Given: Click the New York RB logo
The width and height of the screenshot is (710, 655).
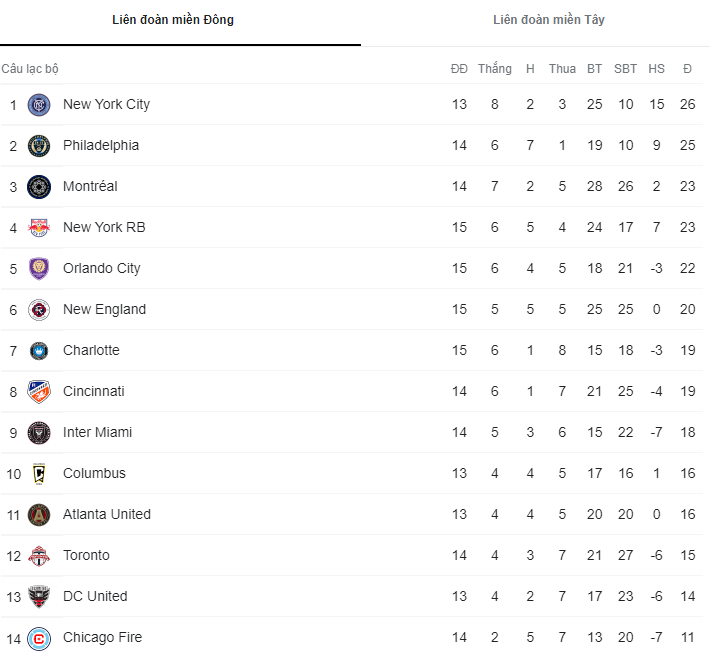Looking at the screenshot, I should click(39, 227).
